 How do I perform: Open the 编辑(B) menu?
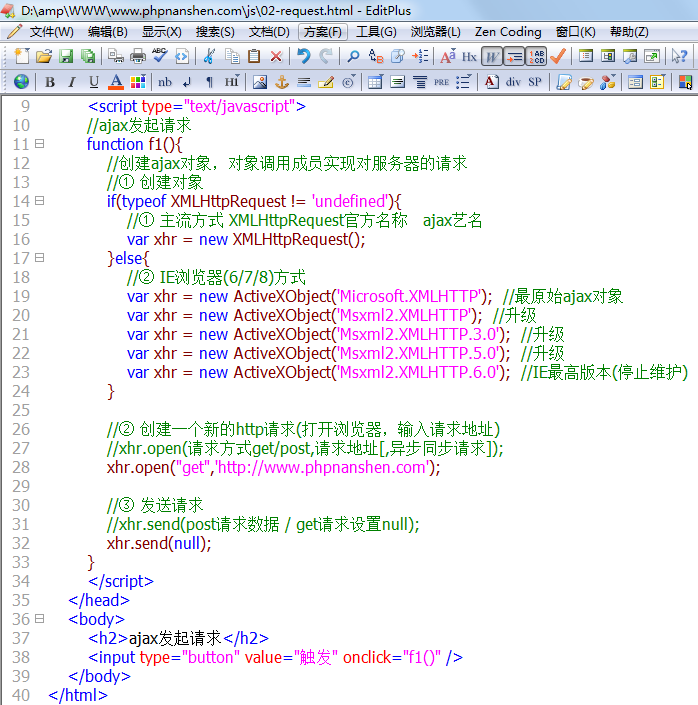click(107, 32)
